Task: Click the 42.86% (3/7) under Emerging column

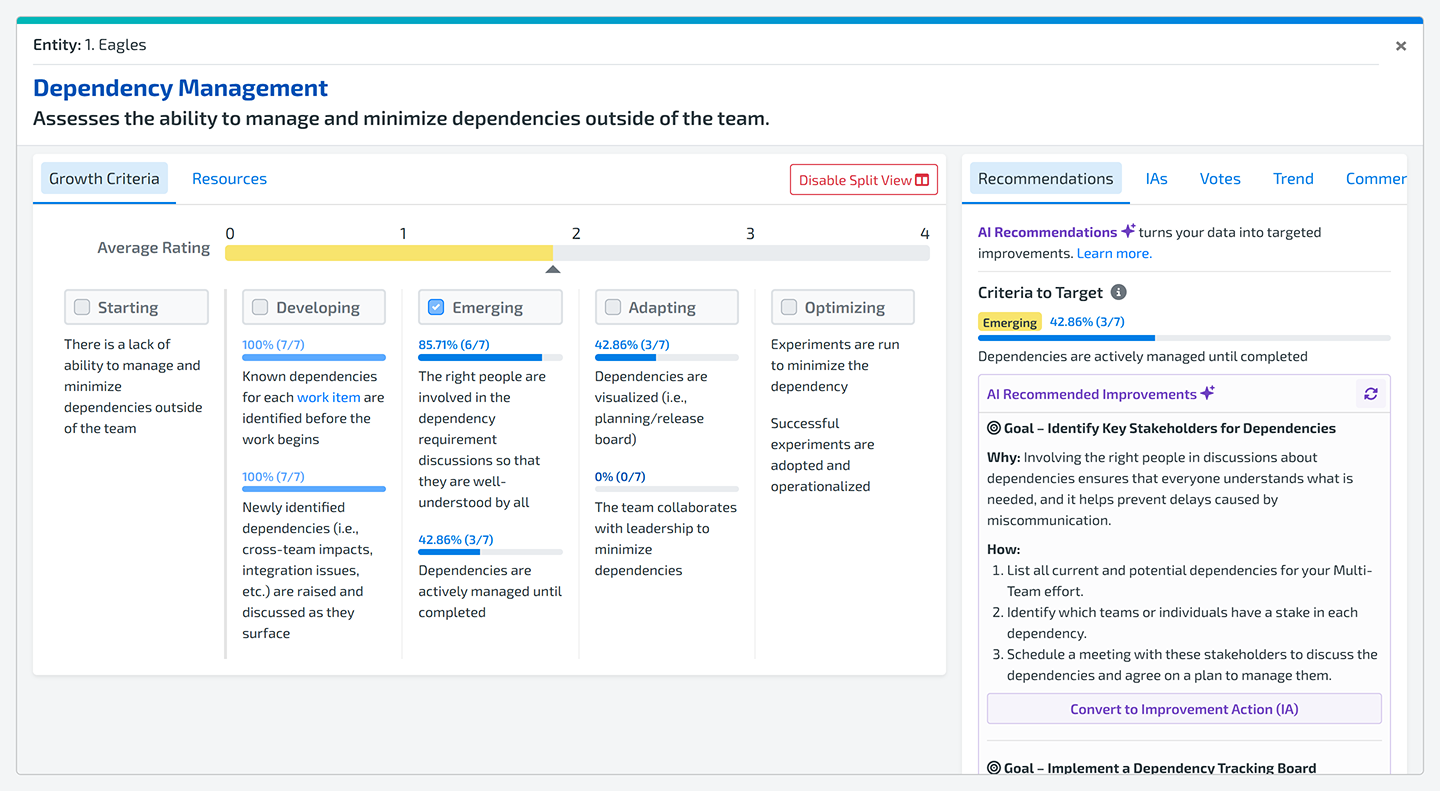Action: 456,540
